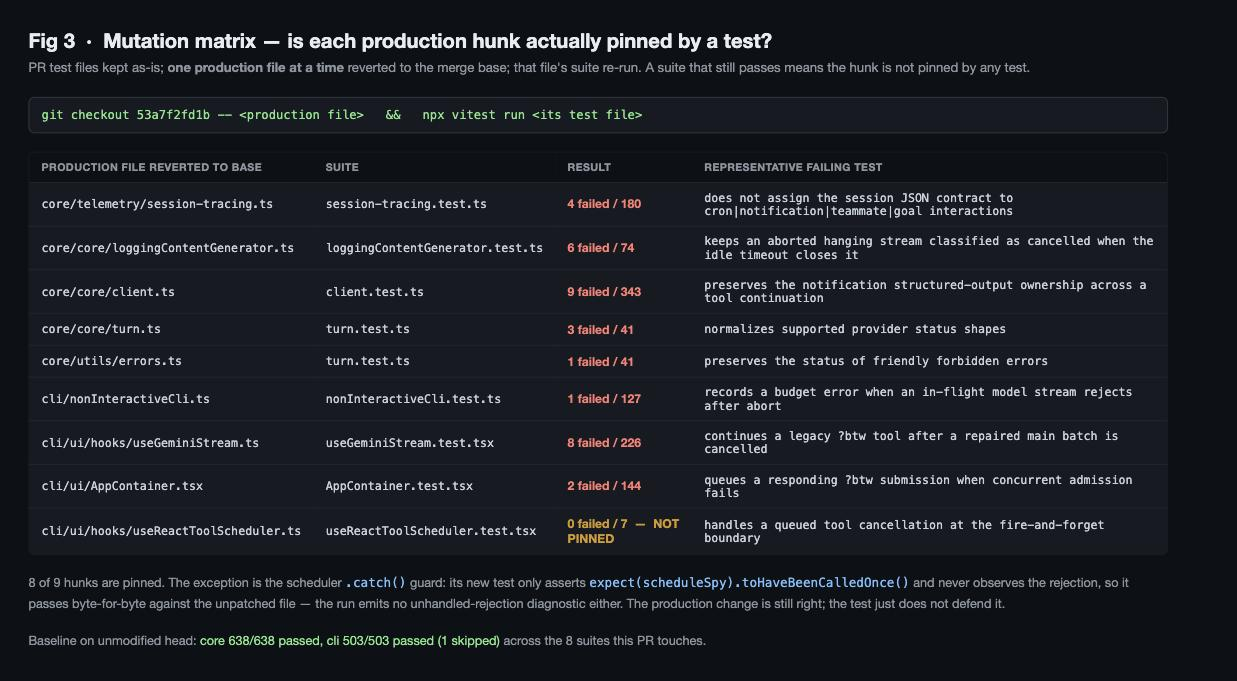Click useReactToolScheduler.test.tsx suite cell
This screenshot has width=1237, height=681.
pos(430,531)
